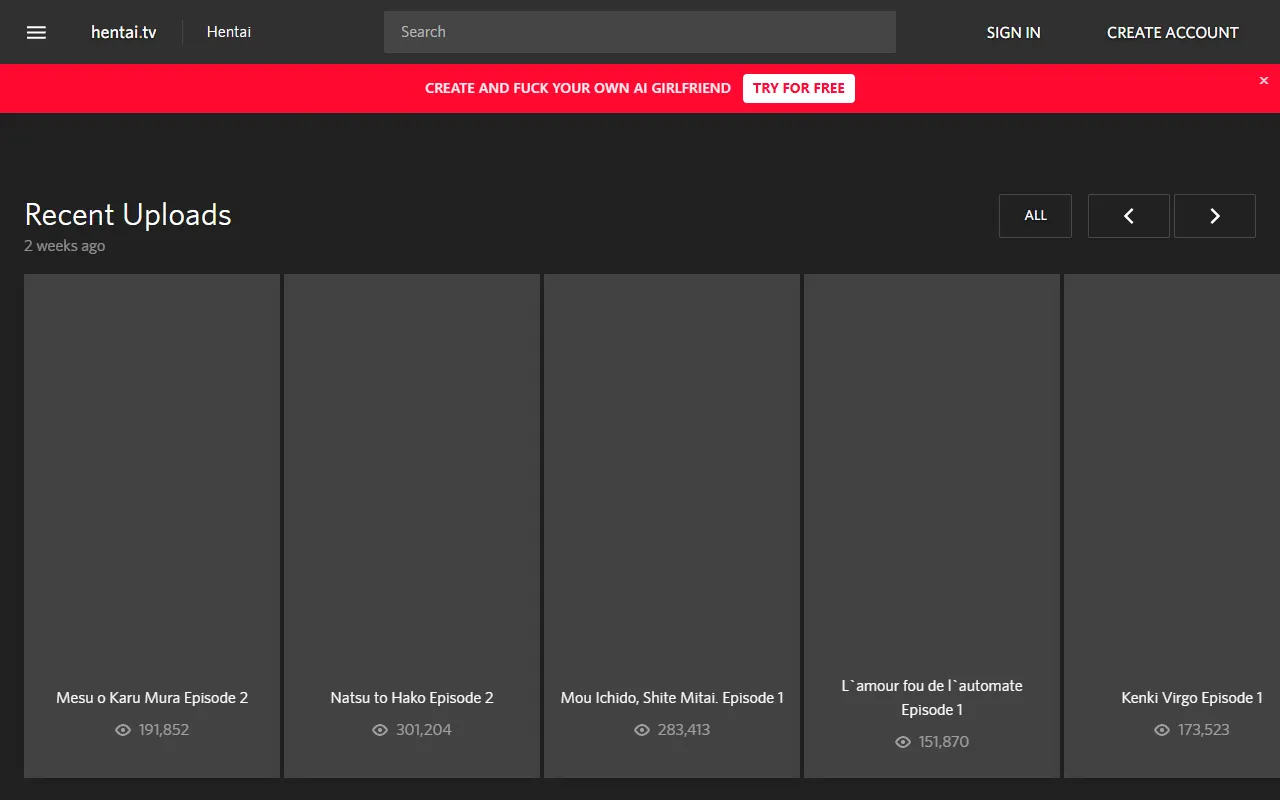Image resolution: width=1280 pixels, height=800 pixels.
Task: Open the Hentai navigation item
Action: coord(229,32)
